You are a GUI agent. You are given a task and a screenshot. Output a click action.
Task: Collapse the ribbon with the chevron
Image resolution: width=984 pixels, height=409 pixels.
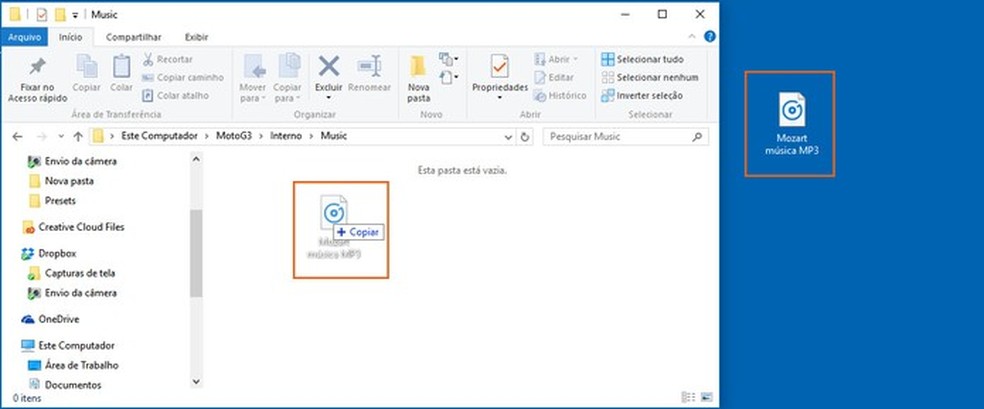pyautogui.click(x=692, y=36)
